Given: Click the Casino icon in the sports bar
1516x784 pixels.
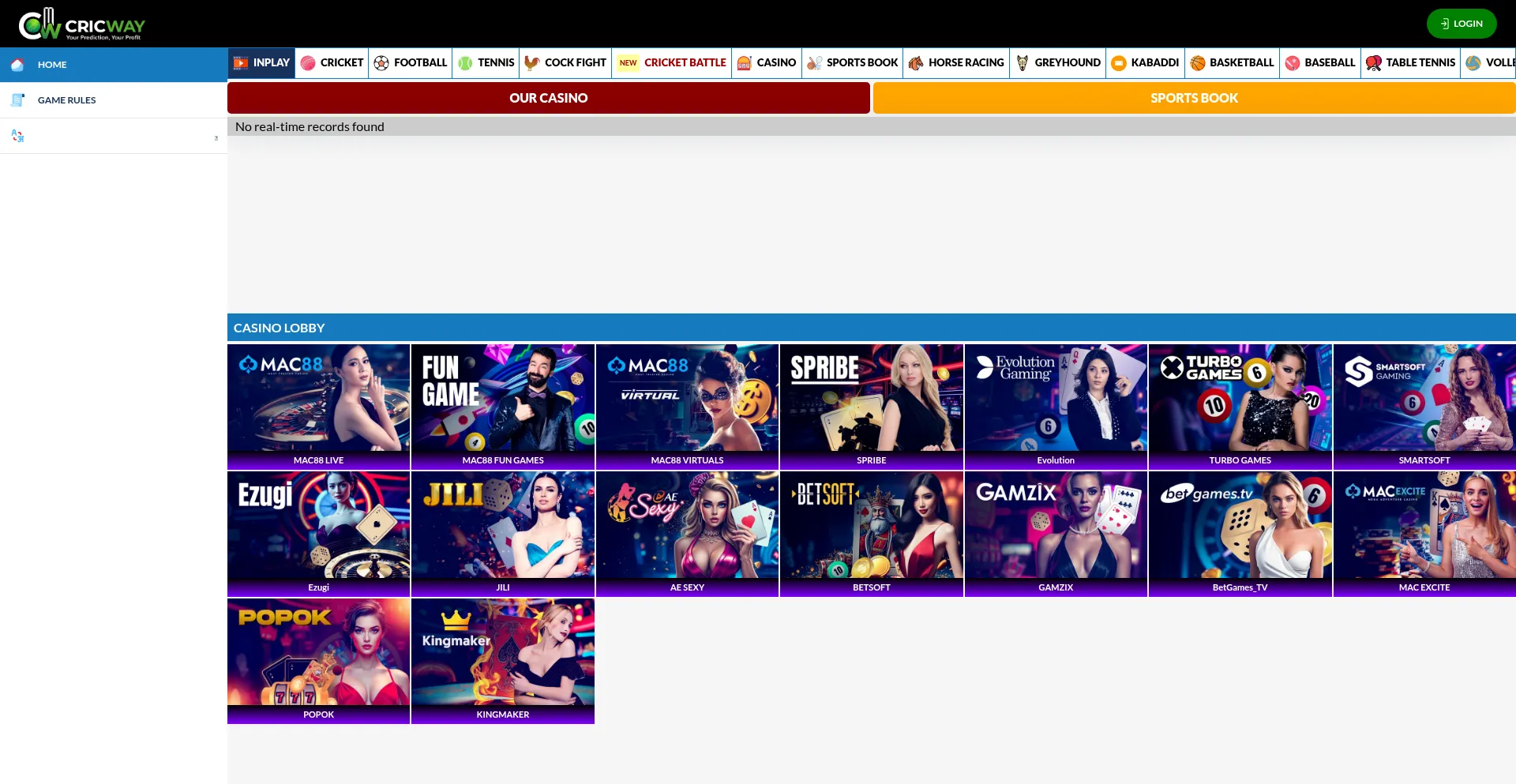Looking at the screenshot, I should tap(744, 63).
